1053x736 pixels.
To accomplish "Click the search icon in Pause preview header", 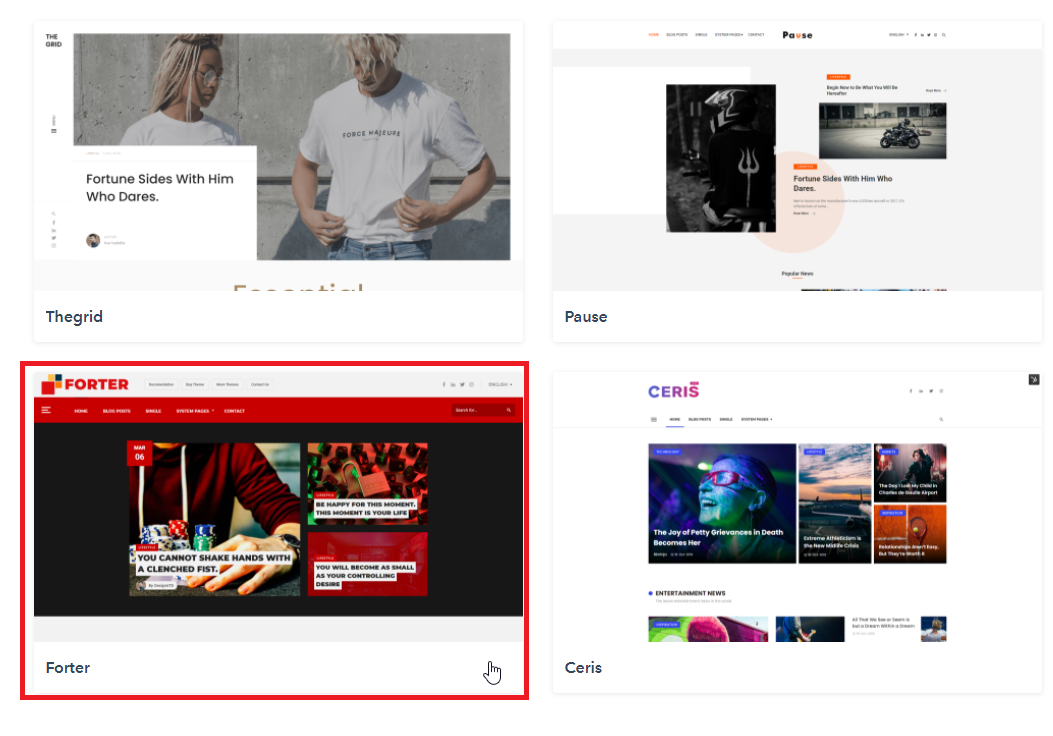I will tap(943, 35).
